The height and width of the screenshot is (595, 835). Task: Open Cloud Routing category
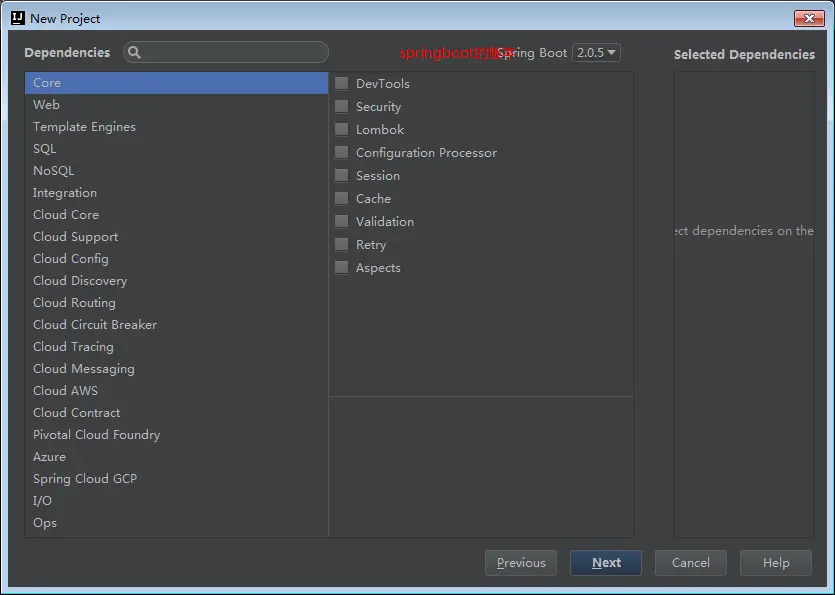click(176, 303)
